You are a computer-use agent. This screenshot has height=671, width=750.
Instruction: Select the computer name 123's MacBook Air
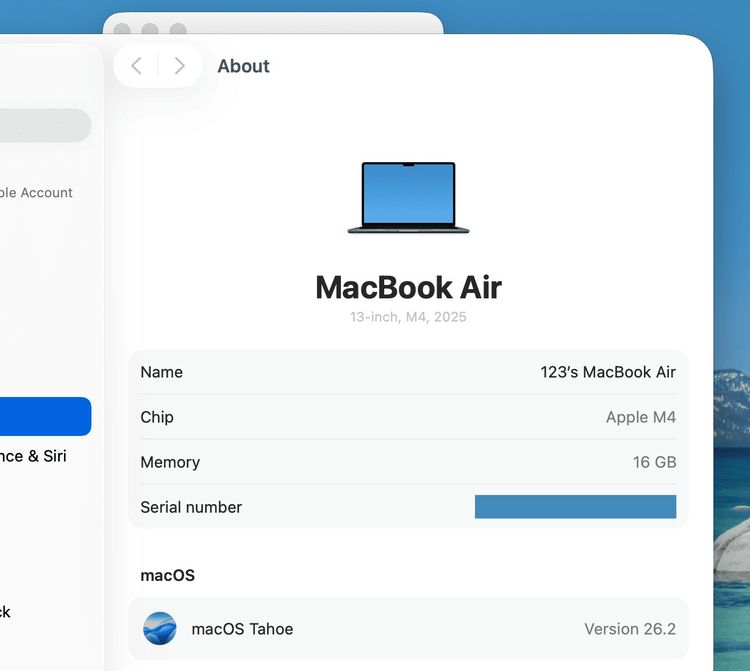click(x=608, y=372)
